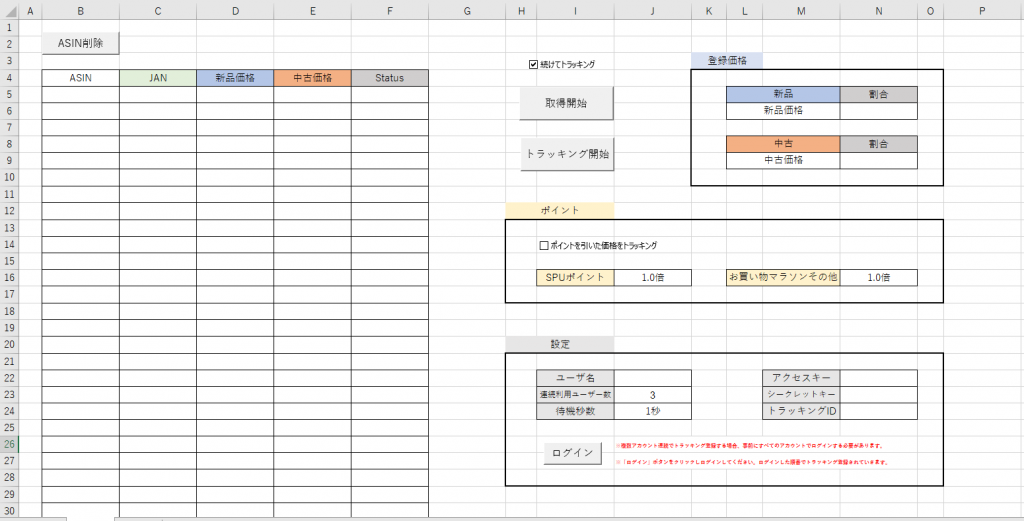Viewport: 1024px width, 521px height.
Task: Select column B header
Action: [80, 11]
